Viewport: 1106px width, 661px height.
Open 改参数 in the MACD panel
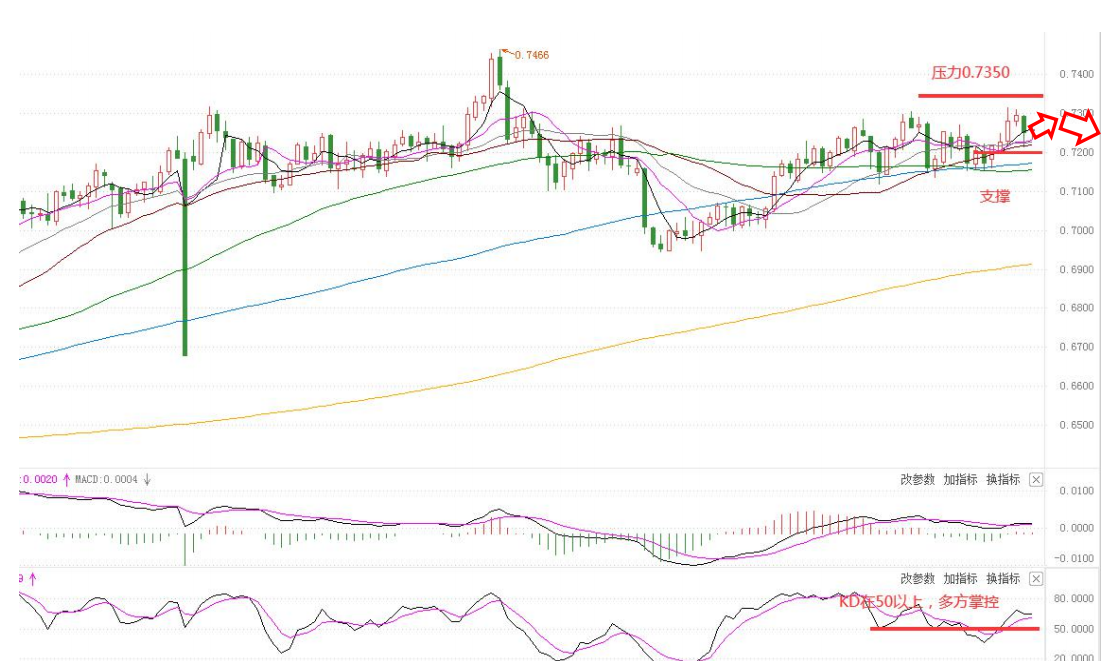click(x=917, y=480)
